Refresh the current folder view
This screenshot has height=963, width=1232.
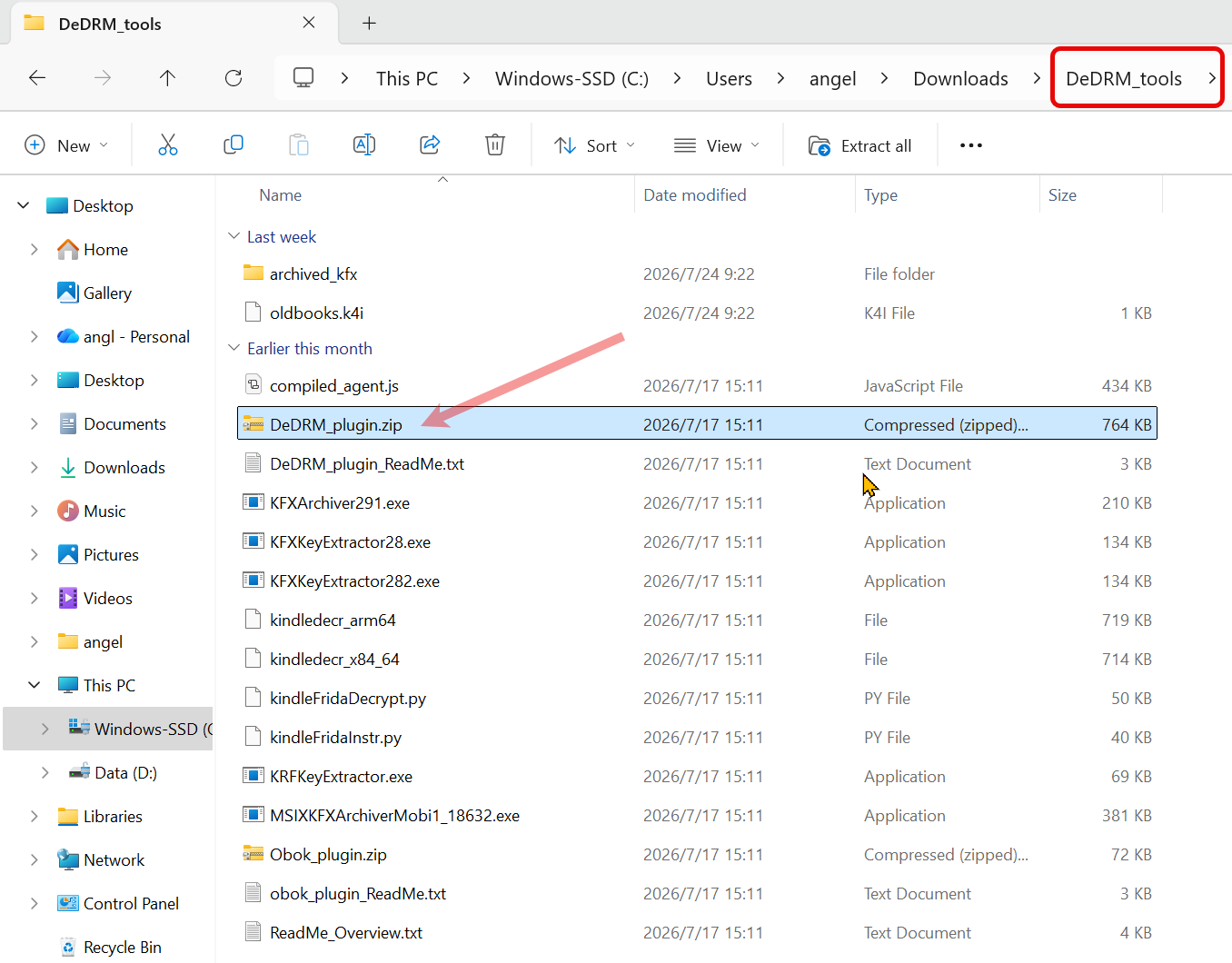coord(233,78)
